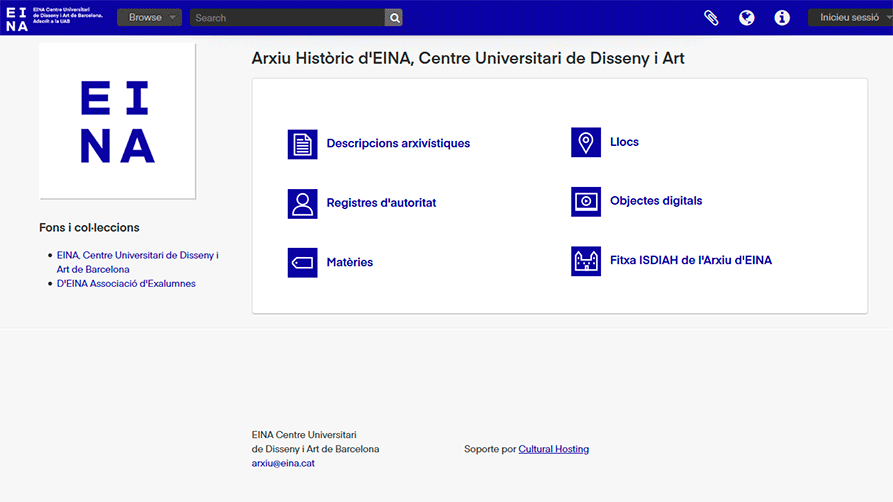
Task: Click the large EINA logo image
Action: click(x=117, y=121)
